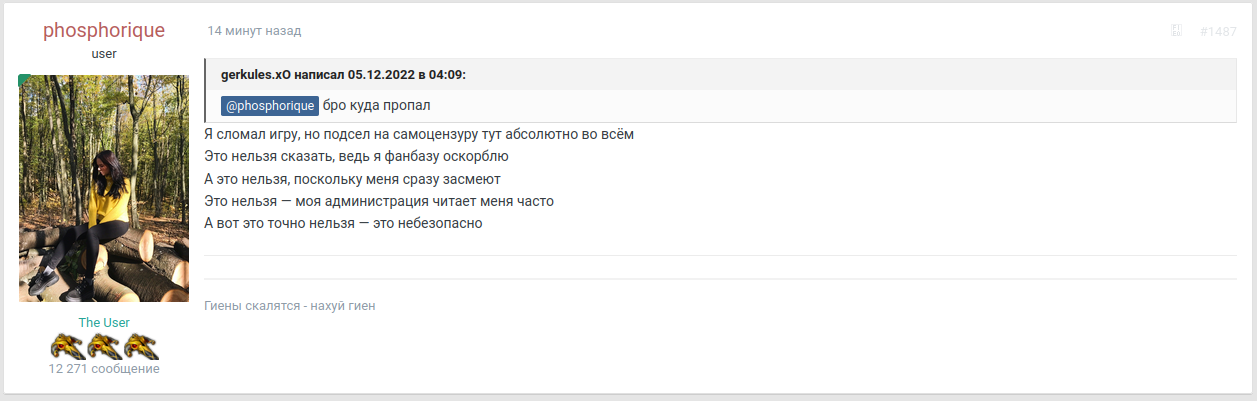Open the #1487 post permalink
The image size is (1257, 401).
tap(1218, 31)
